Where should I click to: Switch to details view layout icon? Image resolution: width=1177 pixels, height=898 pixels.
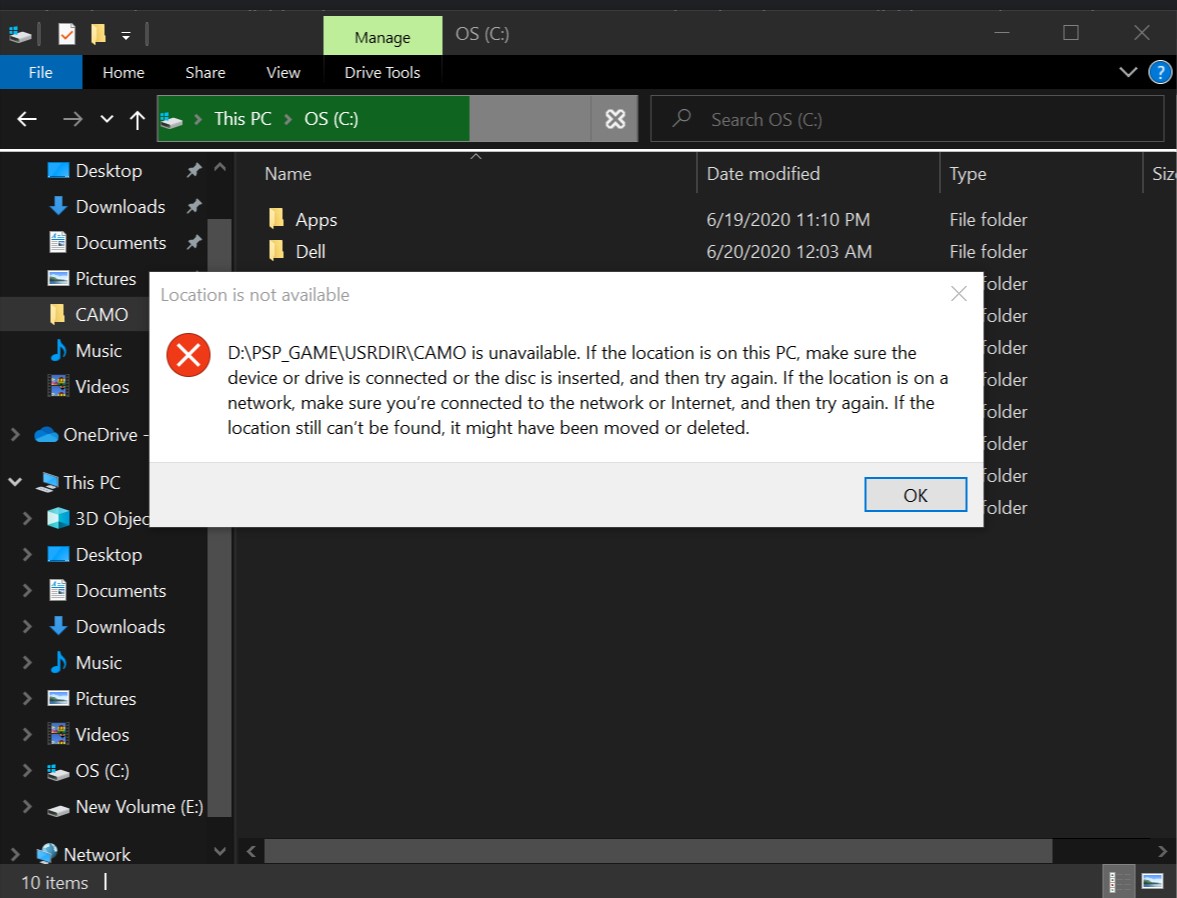(1112, 882)
